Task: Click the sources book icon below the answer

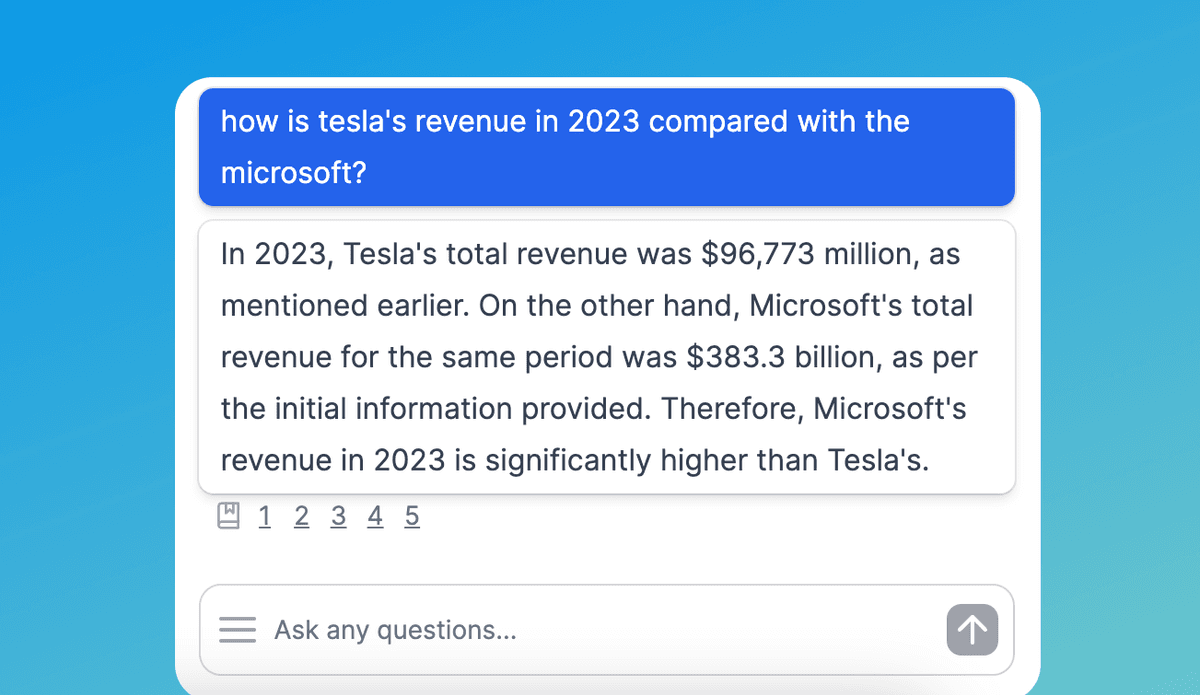Action: 229,516
